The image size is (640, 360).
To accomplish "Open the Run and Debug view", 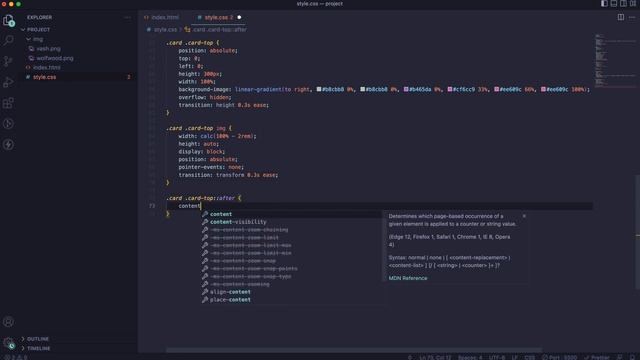I will [8, 82].
